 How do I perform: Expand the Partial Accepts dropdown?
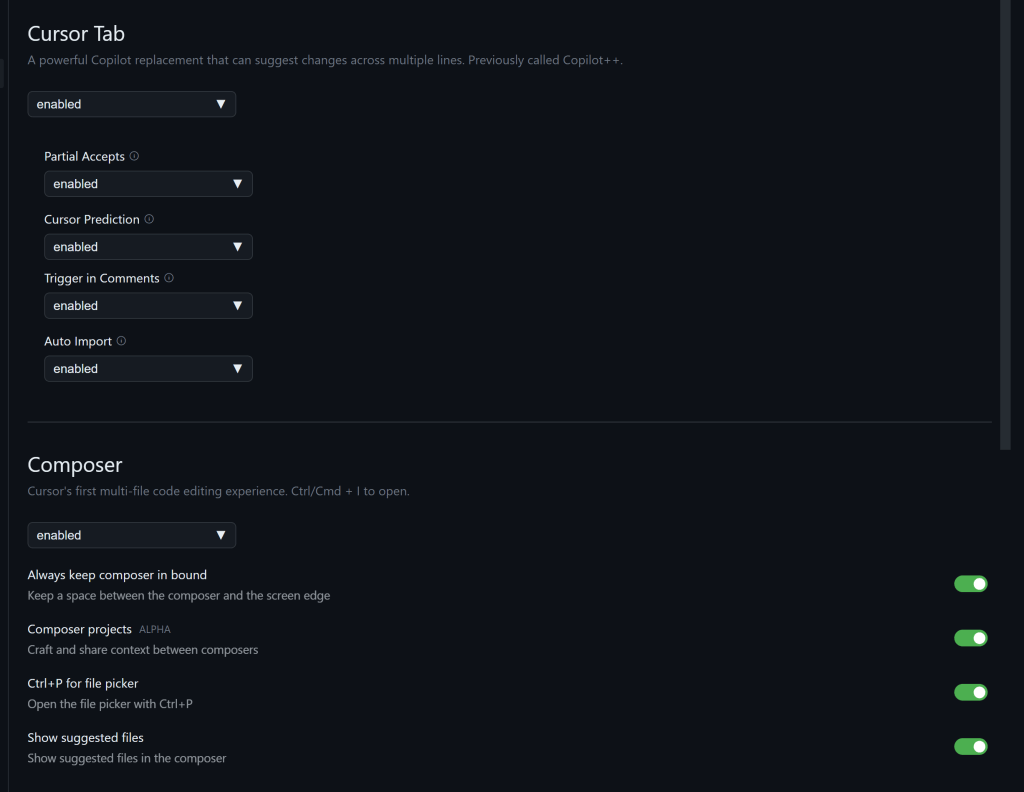coord(148,184)
